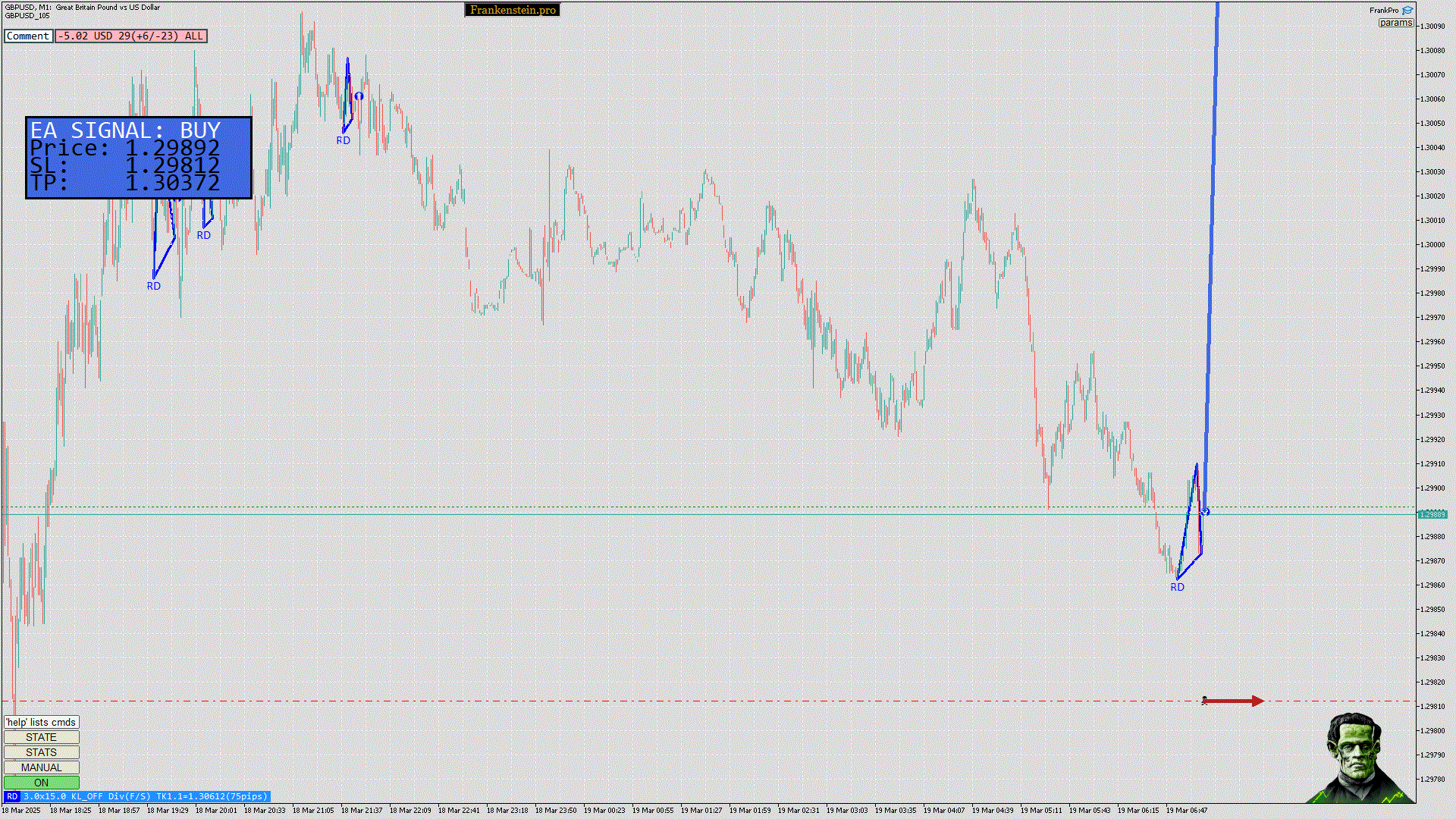1456x819 pixels.
Task: Click the red stop-loss arrow marker
Action: coord(1233,701)
